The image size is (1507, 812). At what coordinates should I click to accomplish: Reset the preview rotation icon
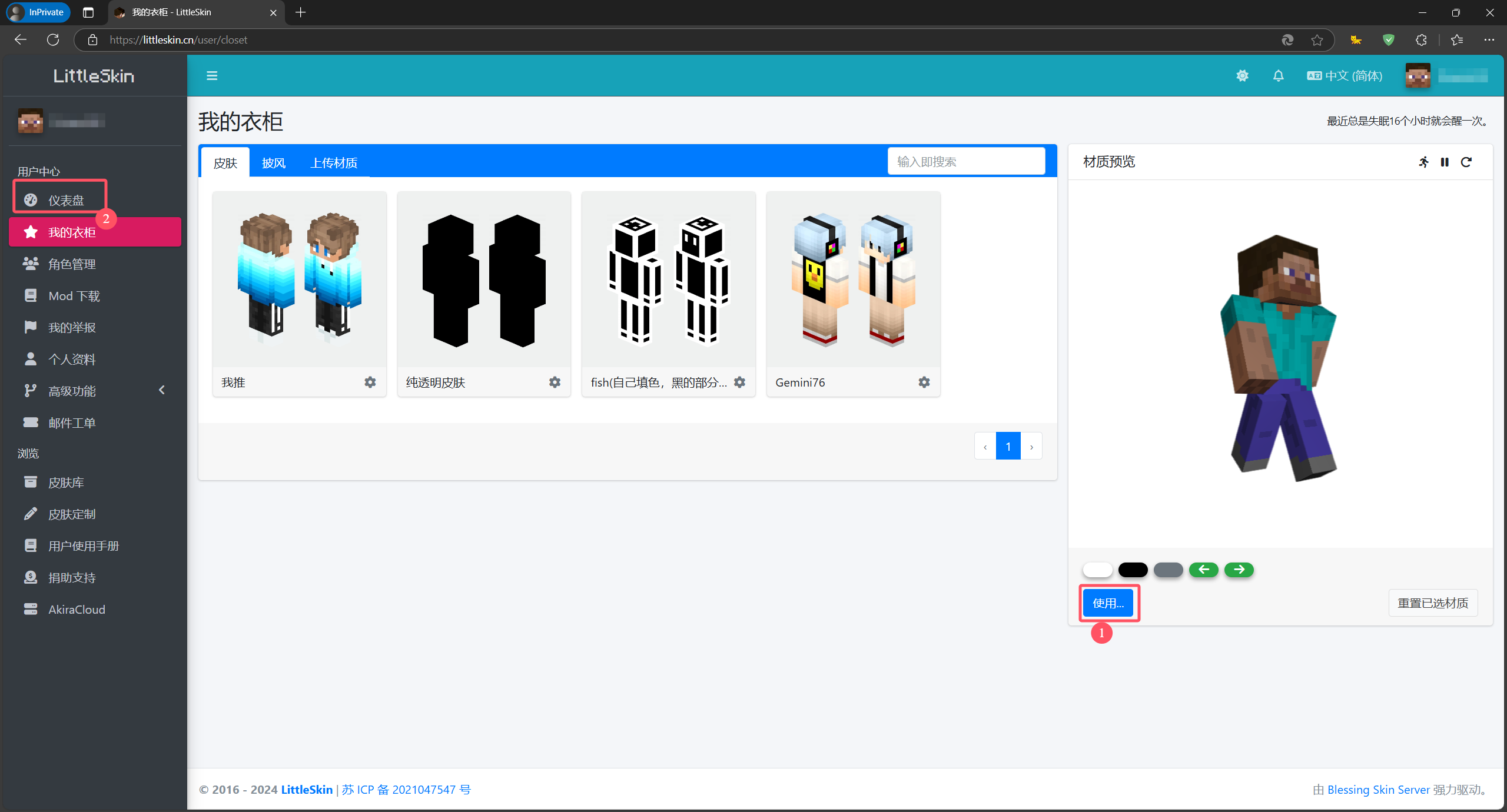pos(1466,162)
